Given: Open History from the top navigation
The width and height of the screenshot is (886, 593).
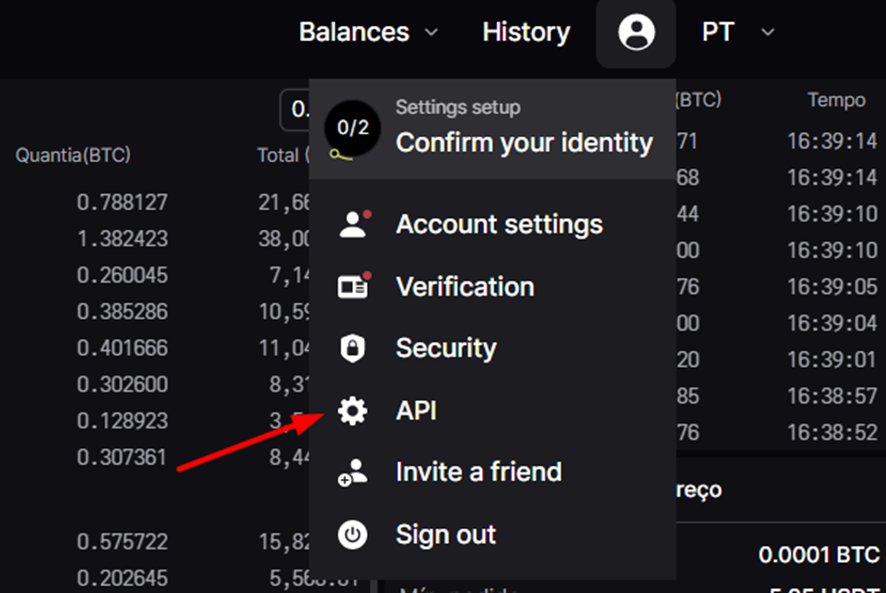Looking at the screenshot, I should pyautogui.click(x=526, y=32).
